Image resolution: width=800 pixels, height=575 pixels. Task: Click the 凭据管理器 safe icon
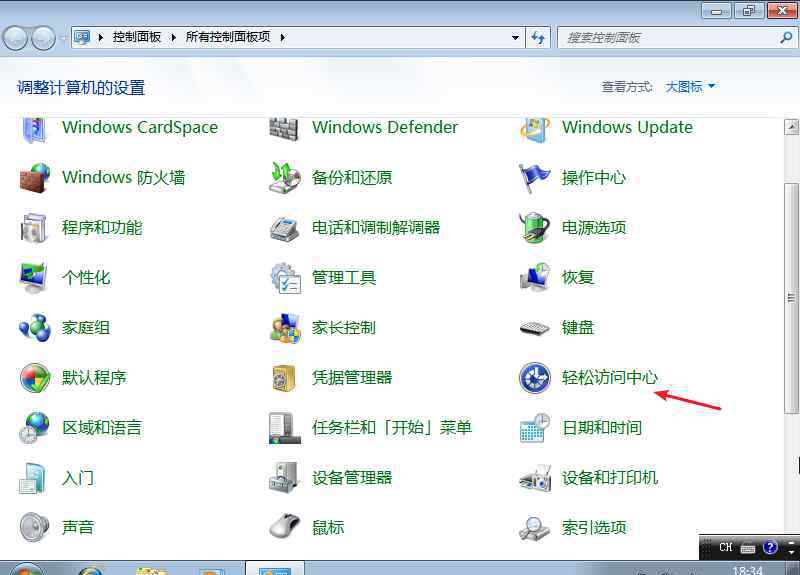click(284, 378)
